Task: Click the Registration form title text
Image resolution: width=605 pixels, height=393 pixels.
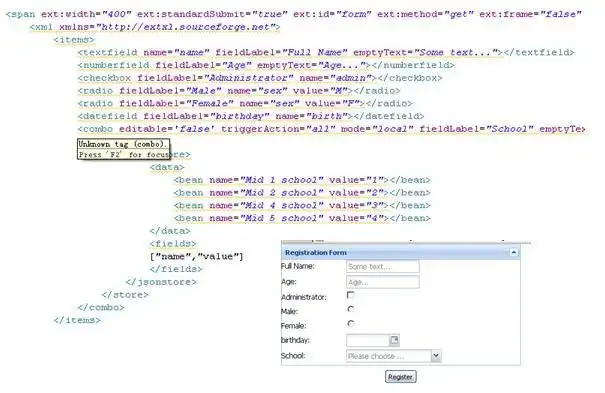Action: coord(316,253)
